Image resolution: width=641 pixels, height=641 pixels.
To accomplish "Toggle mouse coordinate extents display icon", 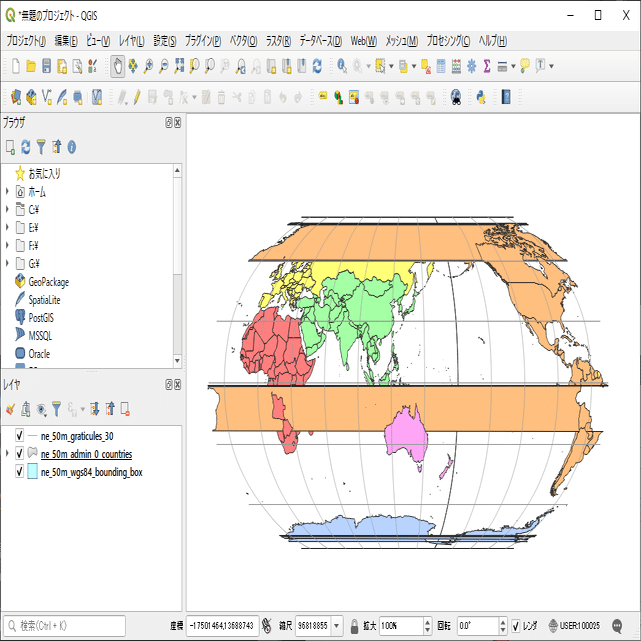I will click(x=267, y=626).
